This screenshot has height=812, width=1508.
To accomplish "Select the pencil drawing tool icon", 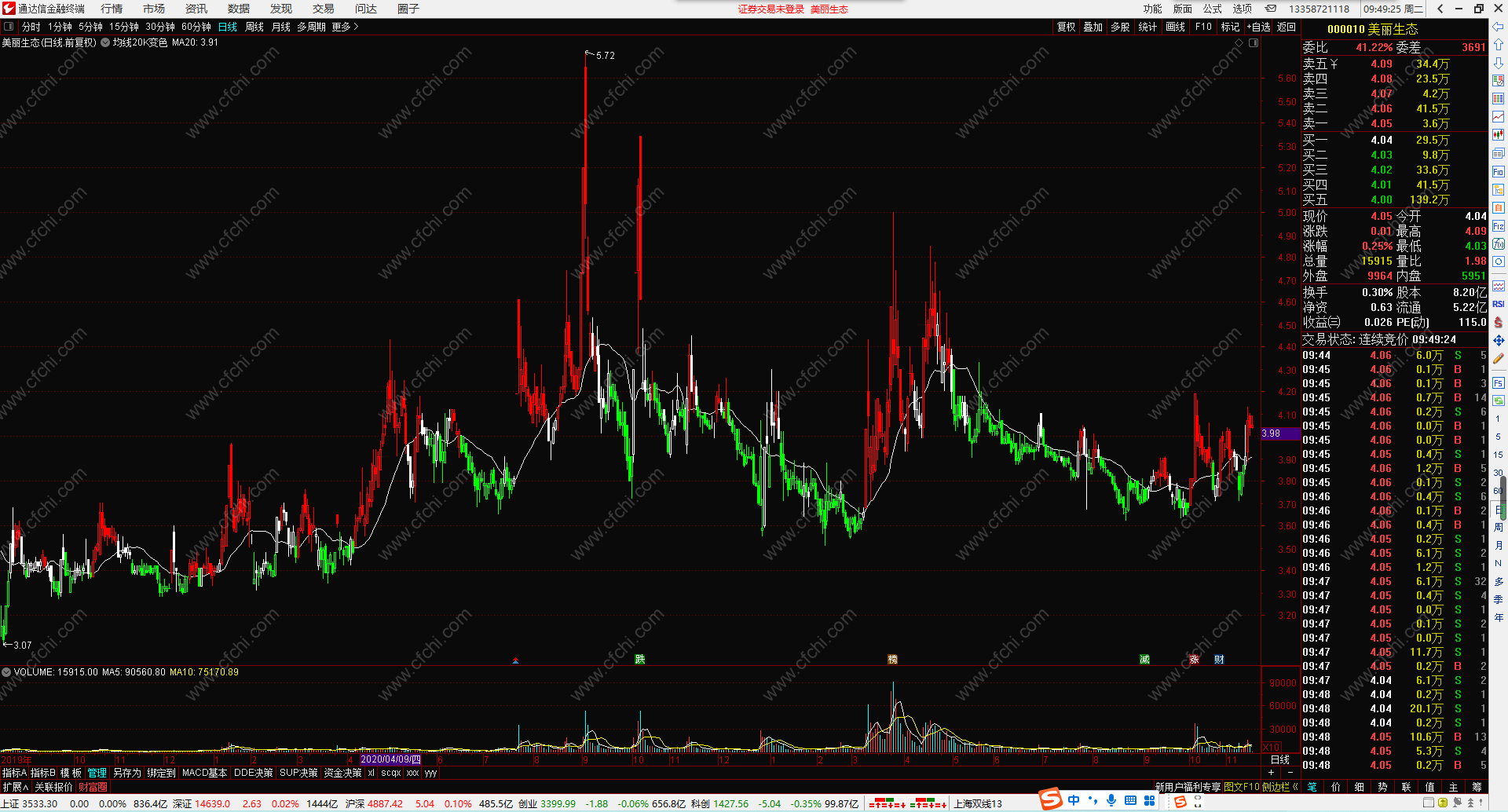I will pyautogui.click(x=1499, y=358).
